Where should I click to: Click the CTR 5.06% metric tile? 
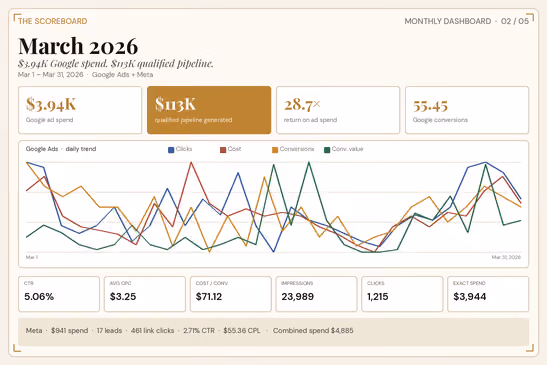pyautogui.click(x=59, y=294)
